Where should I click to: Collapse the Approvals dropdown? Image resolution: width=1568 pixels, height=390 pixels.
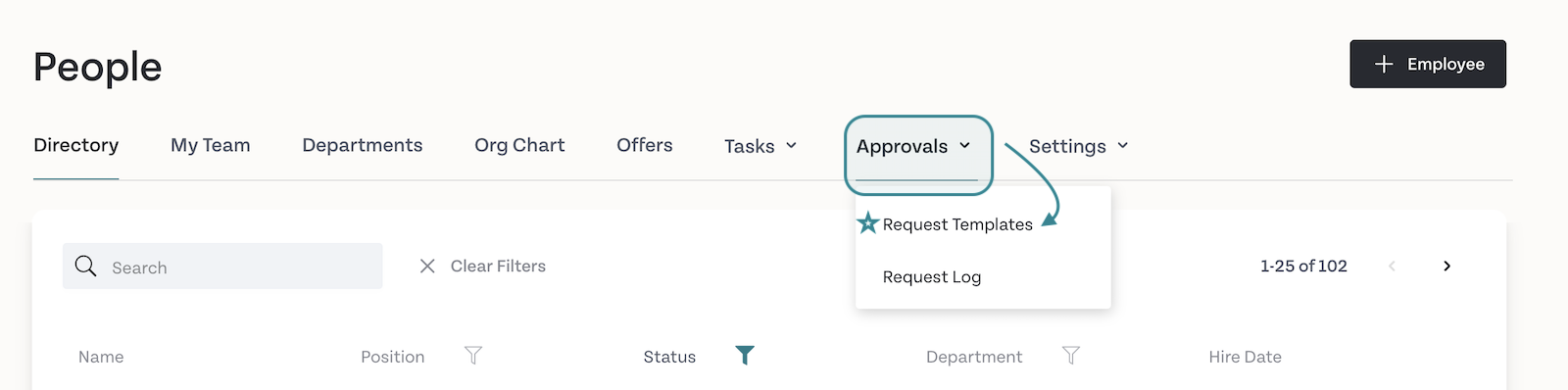tap(913, 146)
